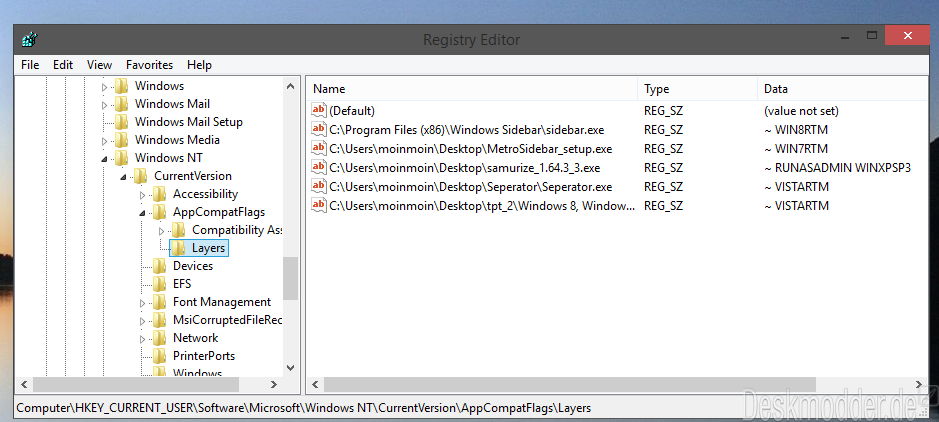The height and width of the screenshot is (422, 939).
Task: Open the Favorites menu
Action: [x=150, y=65]
